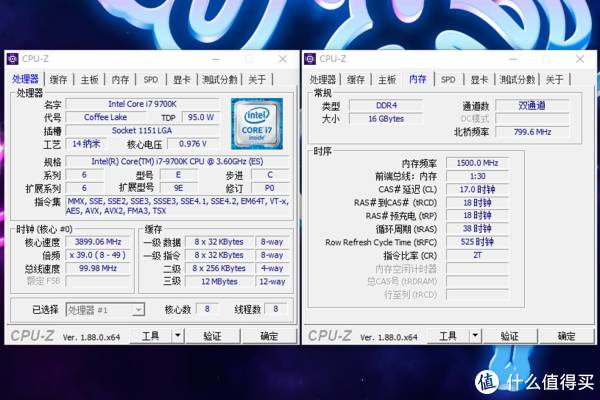The image size is (600, 400).
Task: Click the right CPU-Z window app icon
Action: click(x=310, y=59)
